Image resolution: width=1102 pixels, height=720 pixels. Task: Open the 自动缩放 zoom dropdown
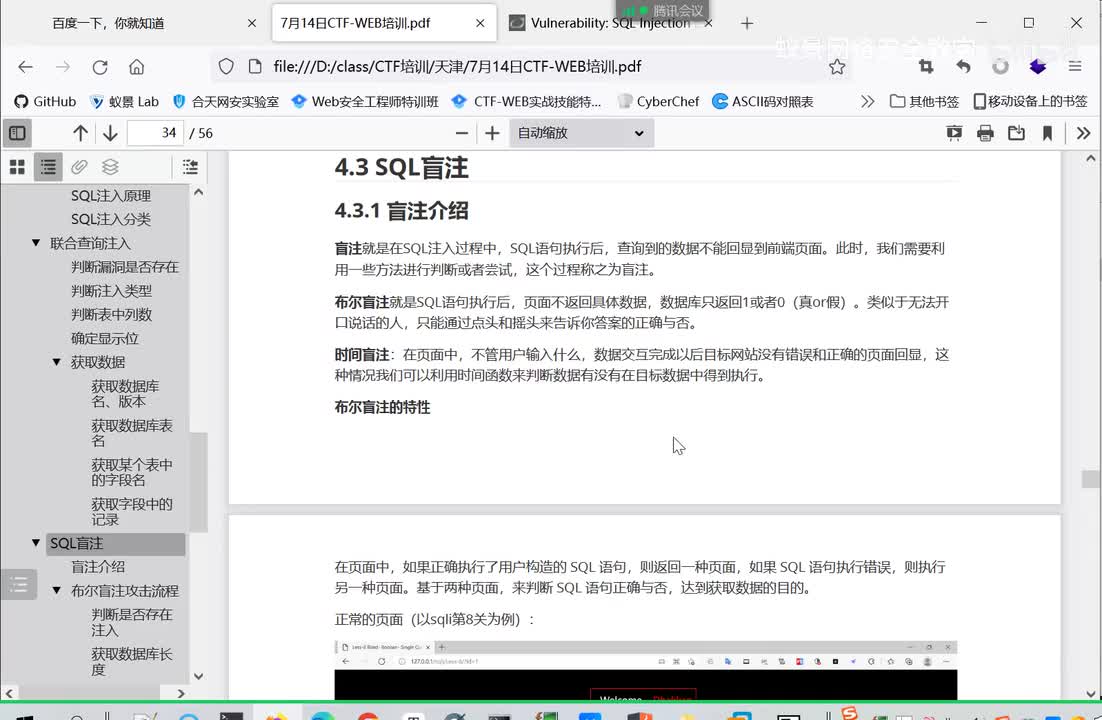581,133
